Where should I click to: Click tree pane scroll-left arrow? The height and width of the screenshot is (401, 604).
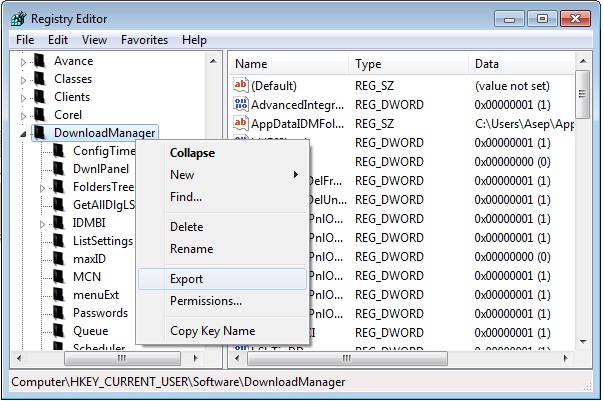[19, 358]
